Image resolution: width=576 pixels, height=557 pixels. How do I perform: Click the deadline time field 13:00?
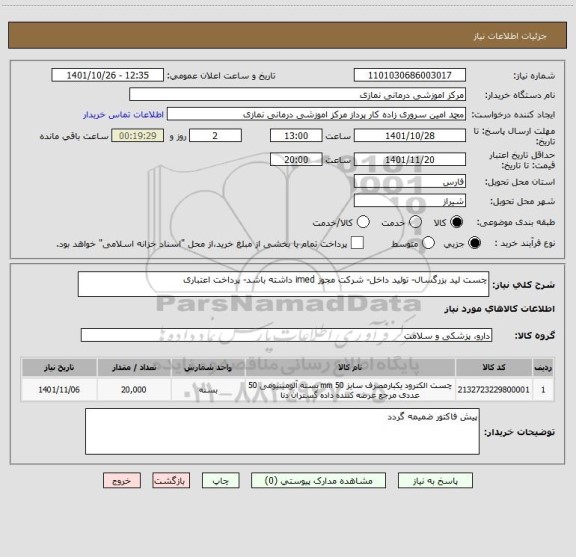(x=296, y=136)
